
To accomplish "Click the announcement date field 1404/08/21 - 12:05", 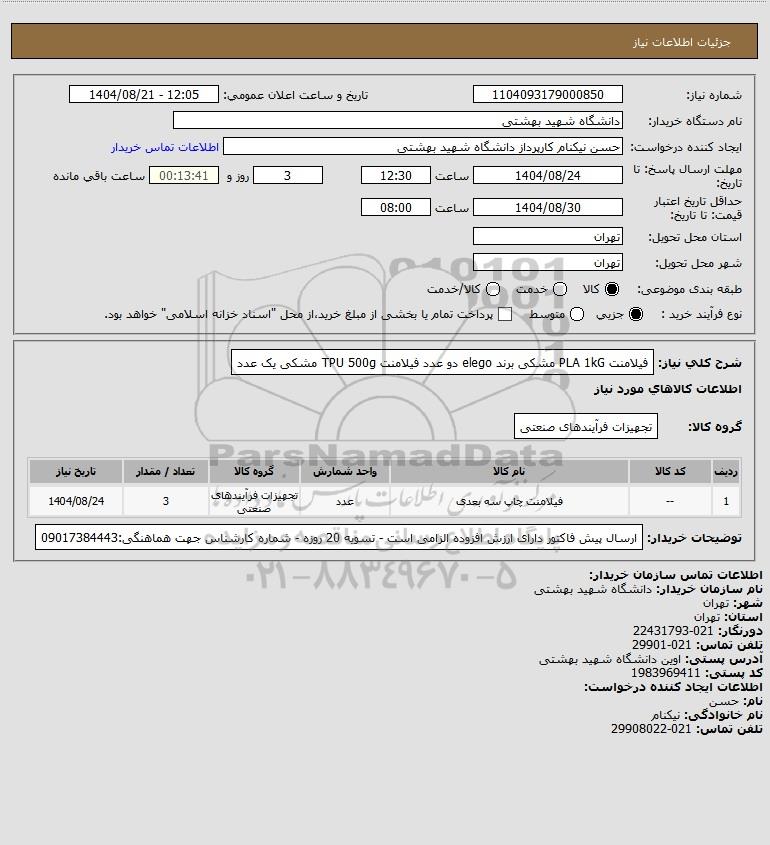I will pyautogui.click(x=144, y=94).
